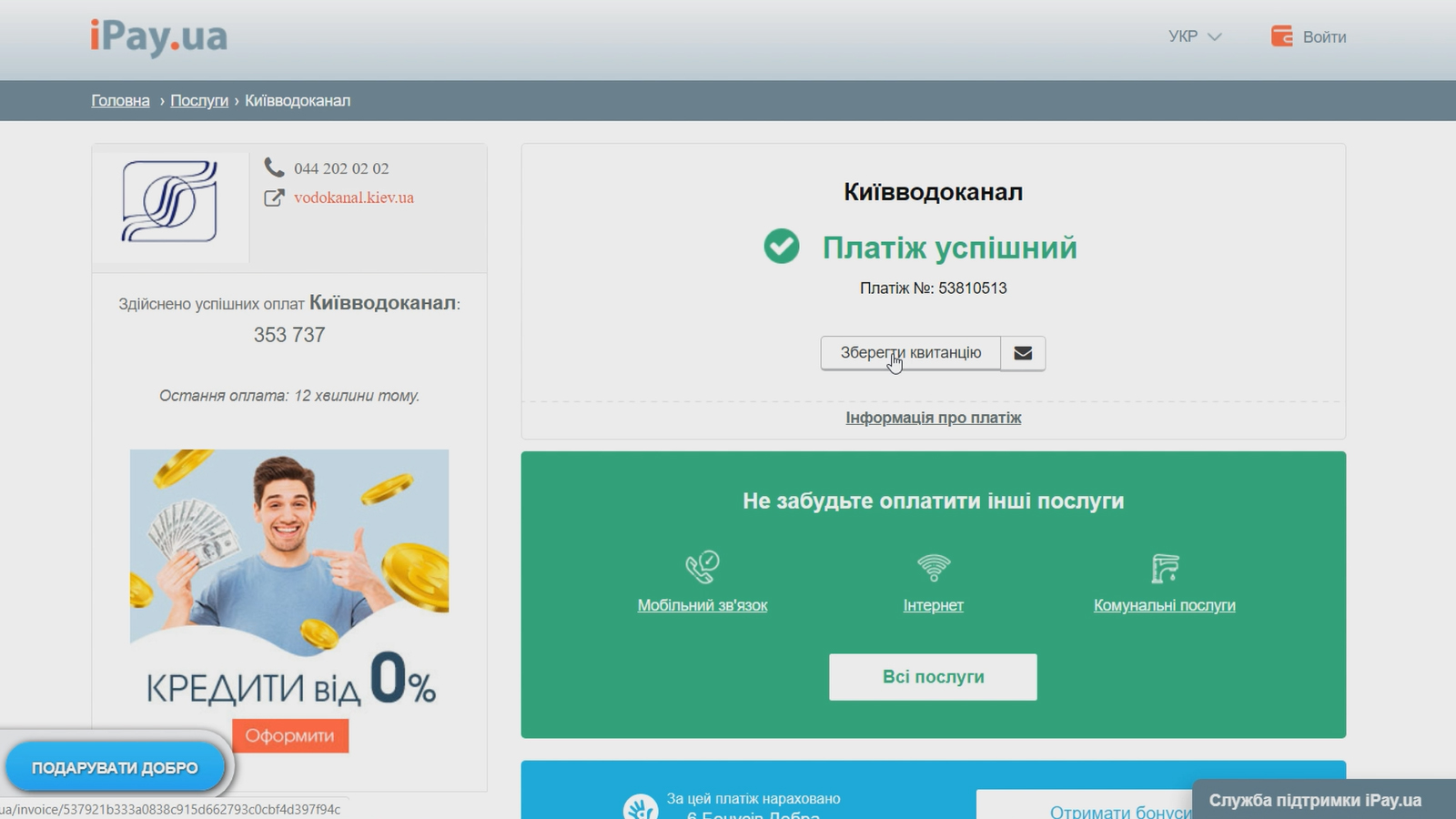Click the Комунальні послуги faucet icon
1456x819 pixels.
coord(1165,568)
